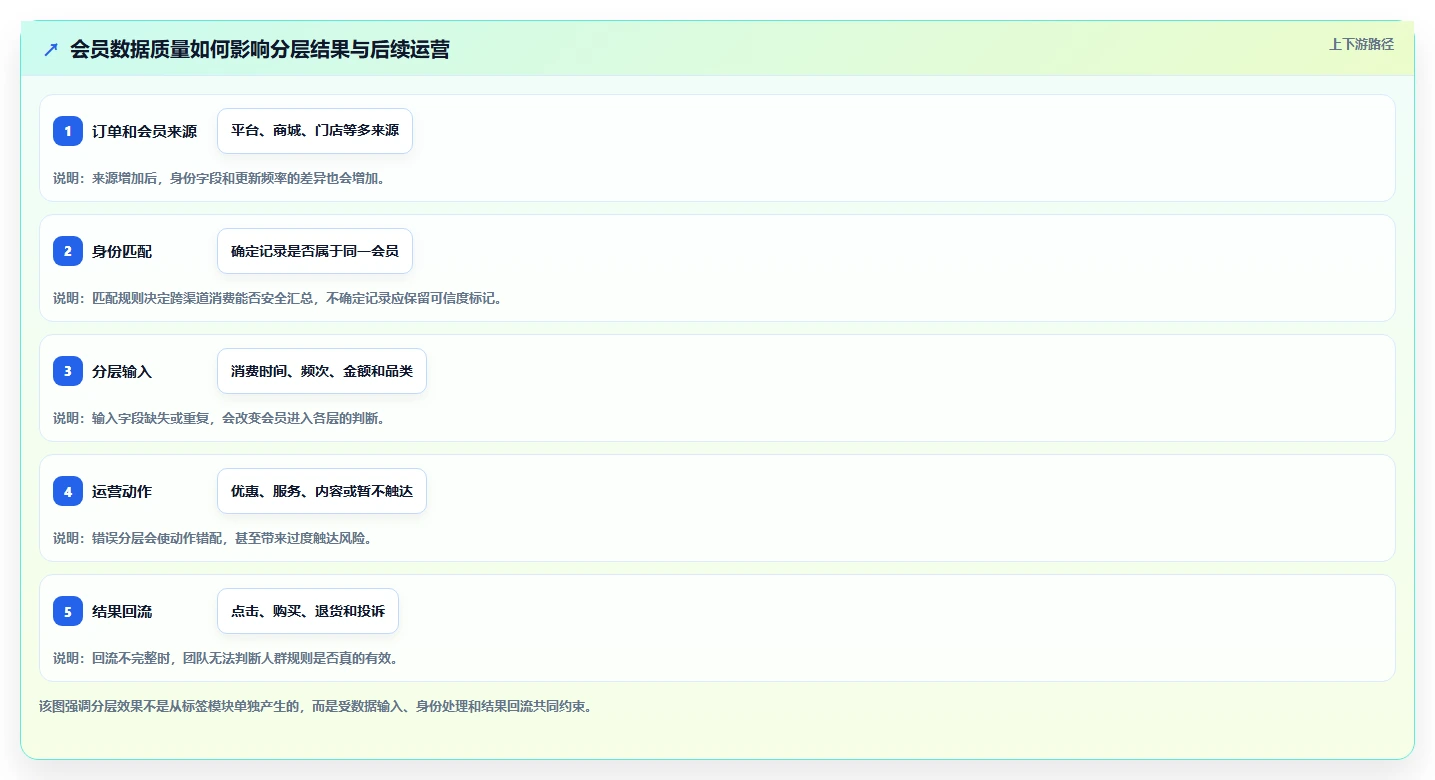Select step badge number 3
The width and height of the screenshot is (1435, 780).
pos(68,371)
